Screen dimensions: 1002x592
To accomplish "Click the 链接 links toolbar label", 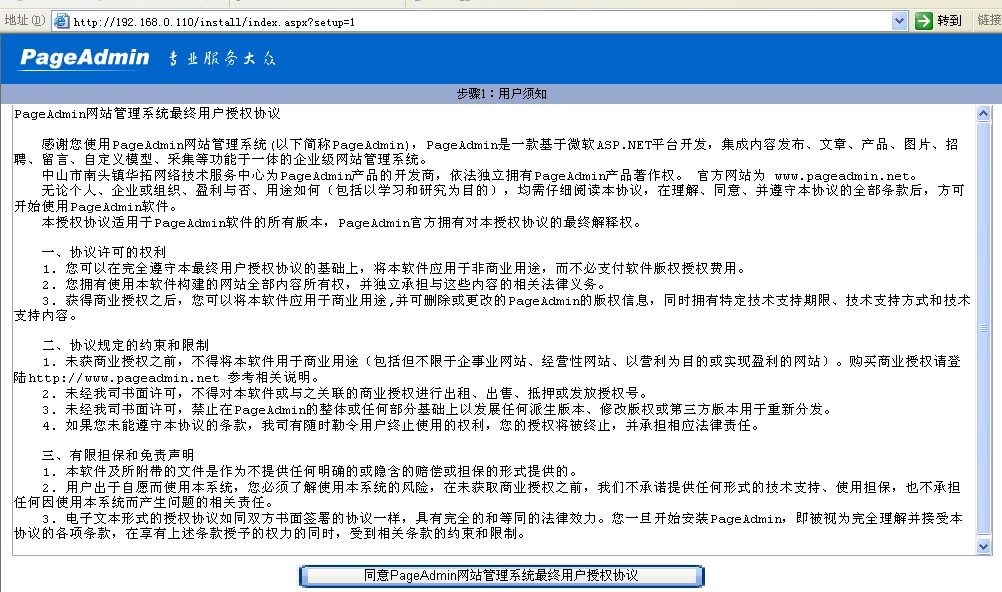I will (987, 21).
